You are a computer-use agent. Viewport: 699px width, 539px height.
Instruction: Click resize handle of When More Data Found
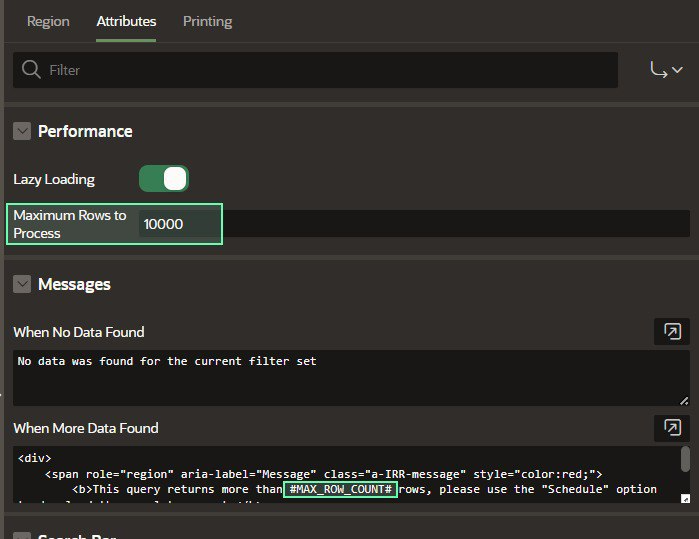(685, 498)
